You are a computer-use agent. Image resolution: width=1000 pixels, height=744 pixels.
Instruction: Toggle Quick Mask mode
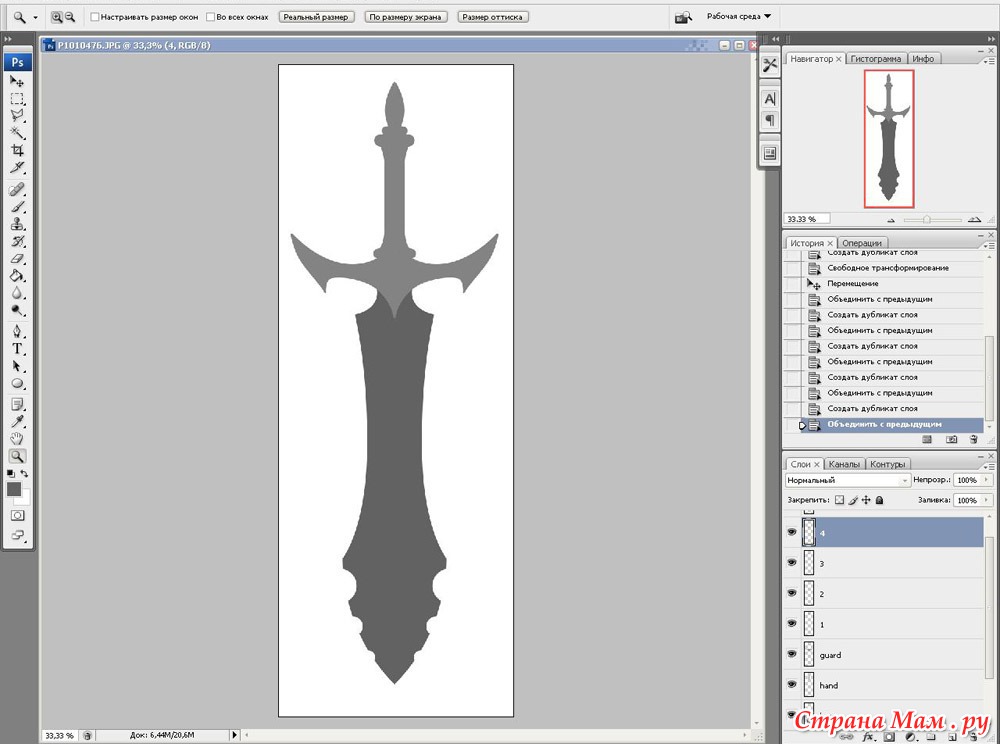coord(17,515)
